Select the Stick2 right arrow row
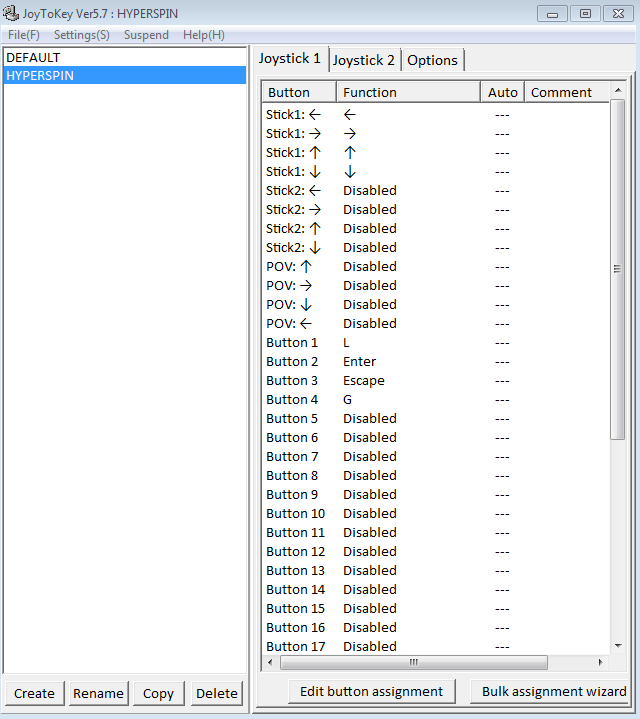 [x=436, y=210]
